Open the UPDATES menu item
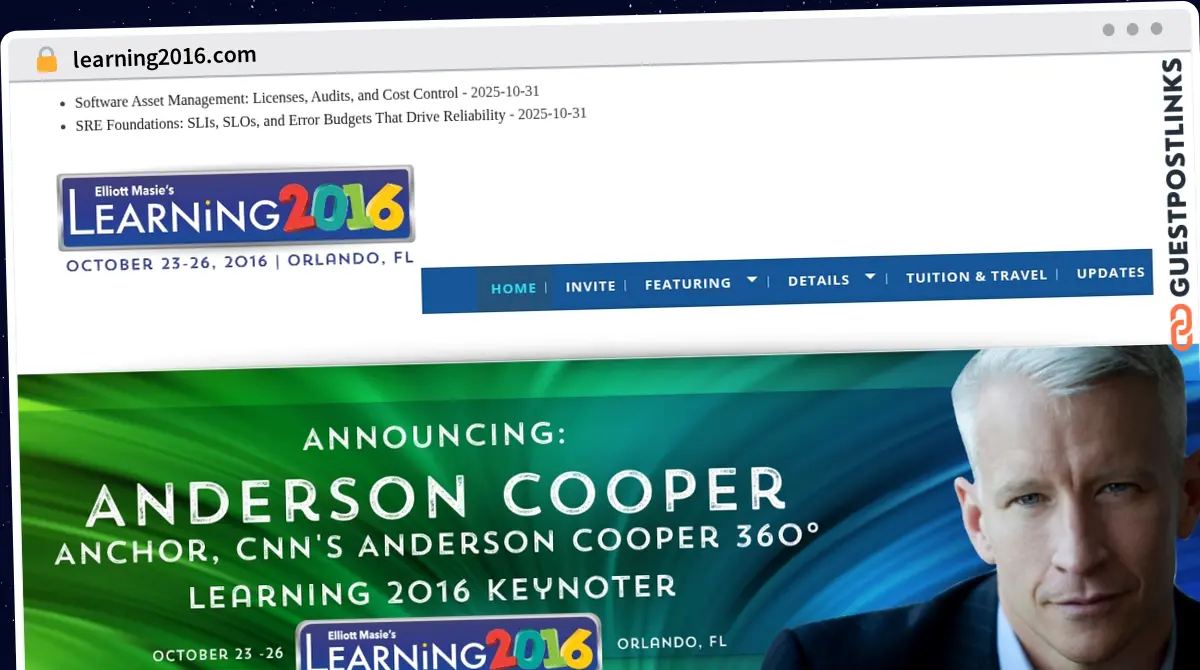 coord(1111,272)
